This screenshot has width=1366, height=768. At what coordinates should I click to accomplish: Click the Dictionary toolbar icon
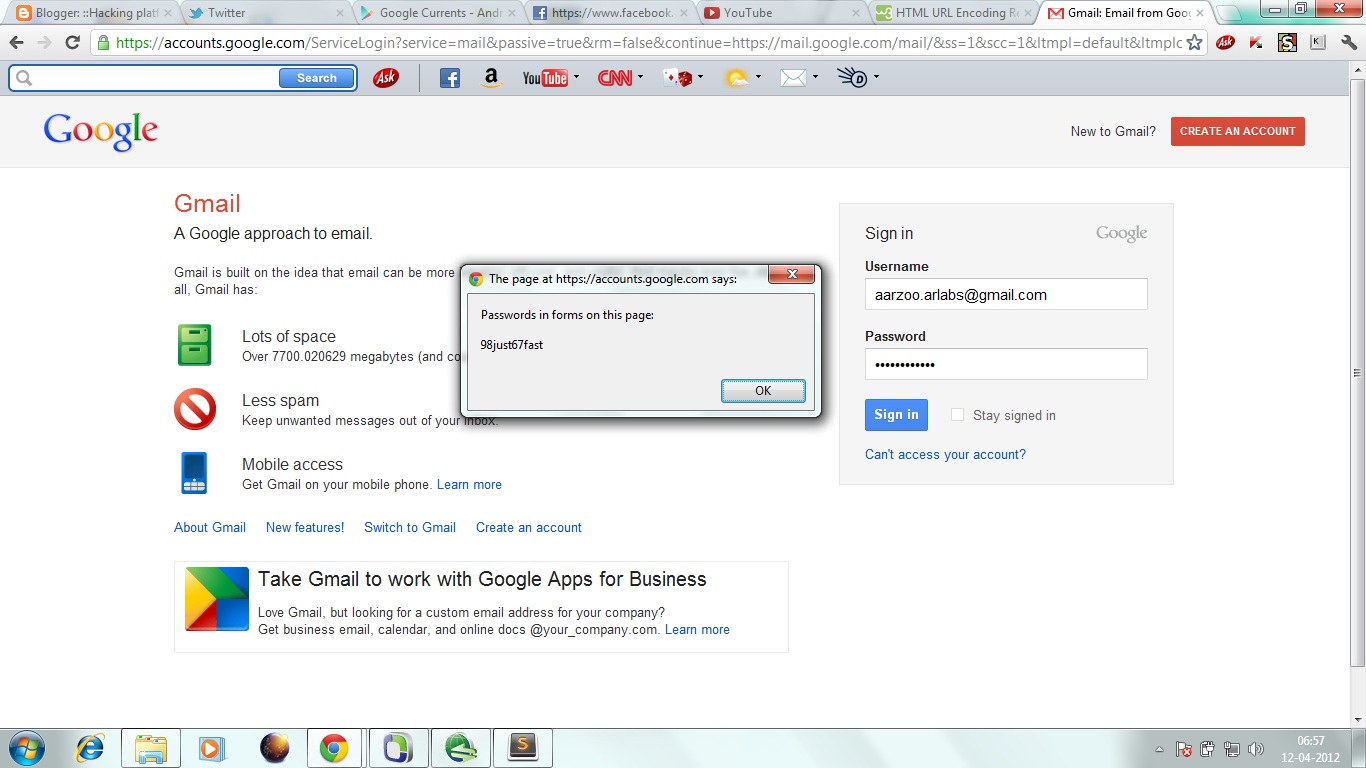pos(853,78)
